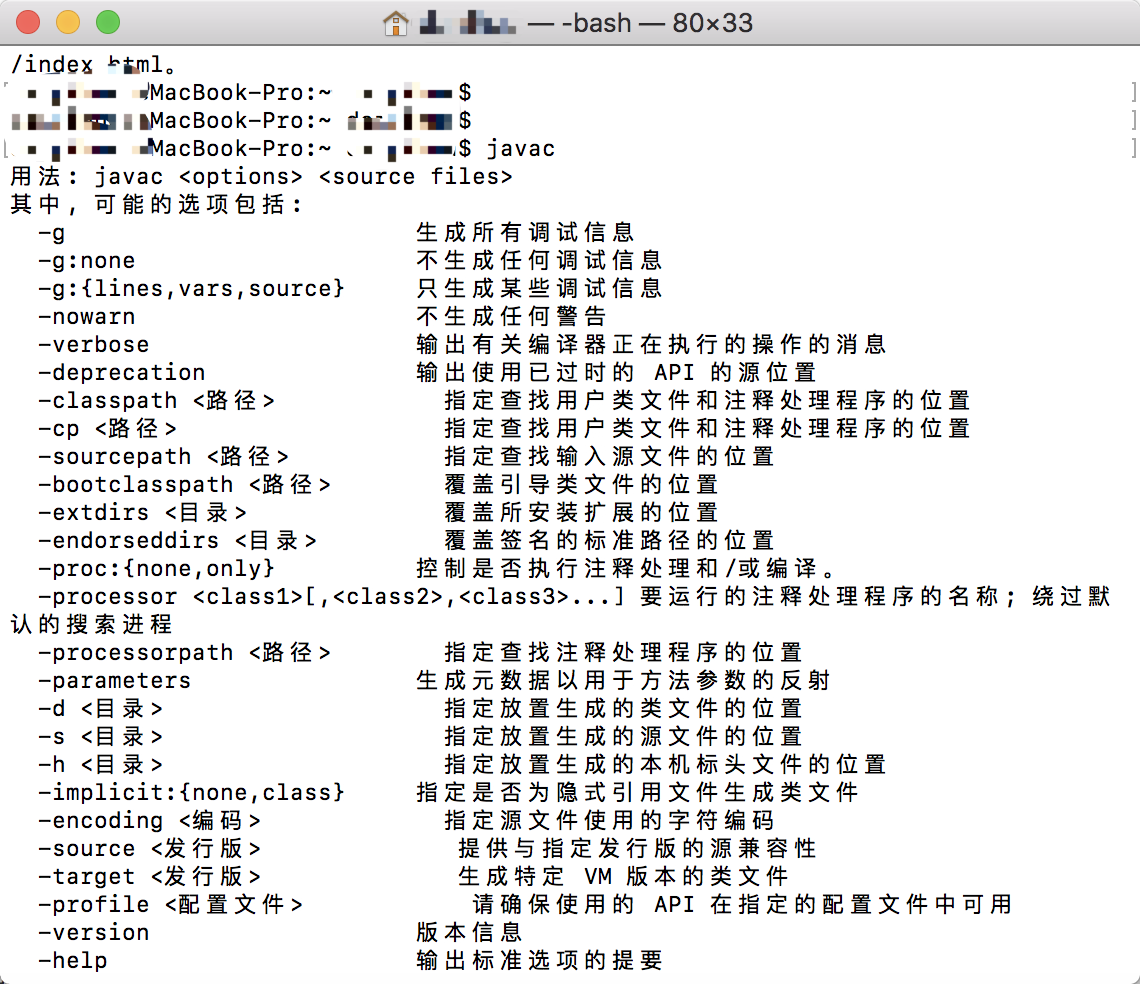Click '输出使用已过时的 API 的源位置'
1140x984 pixels.
[616, 372]
